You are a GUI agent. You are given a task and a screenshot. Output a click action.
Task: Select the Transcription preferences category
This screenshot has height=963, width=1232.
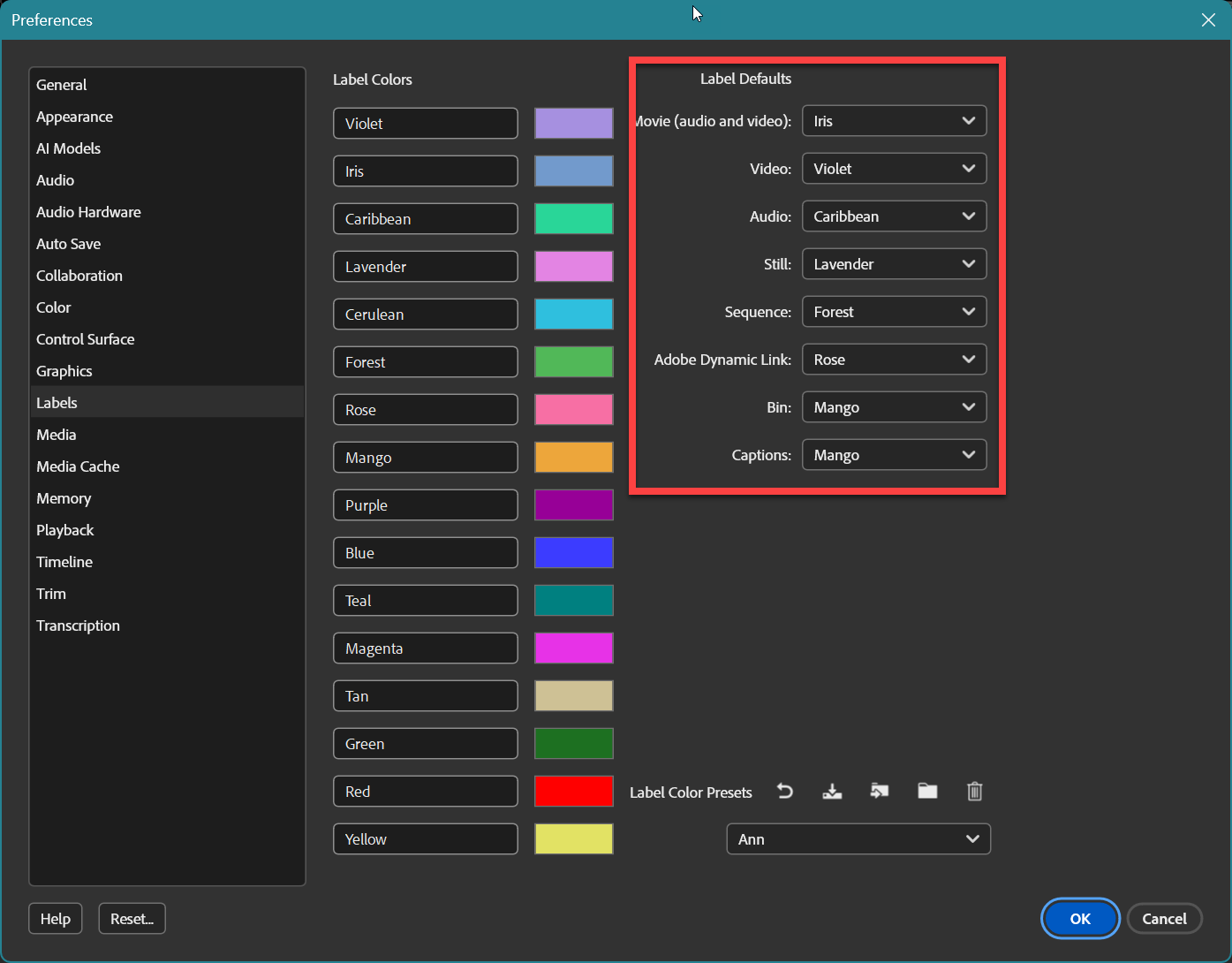(x=78, y=625)
